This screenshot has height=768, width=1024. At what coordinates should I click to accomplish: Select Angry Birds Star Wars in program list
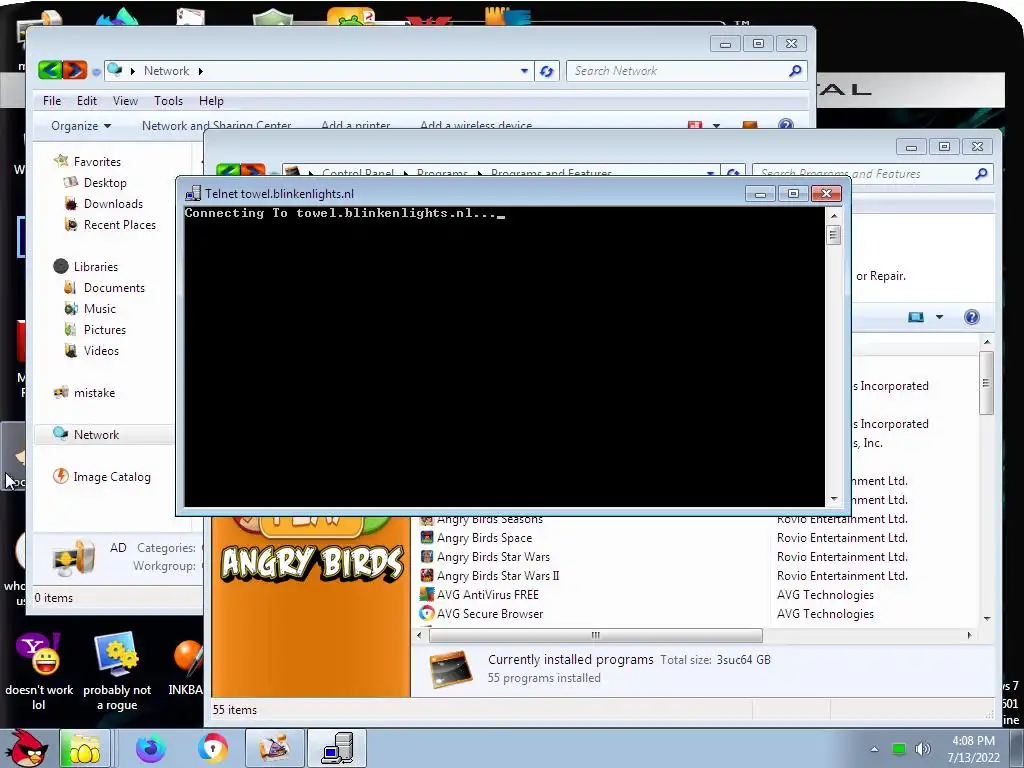tap(493, 556)
